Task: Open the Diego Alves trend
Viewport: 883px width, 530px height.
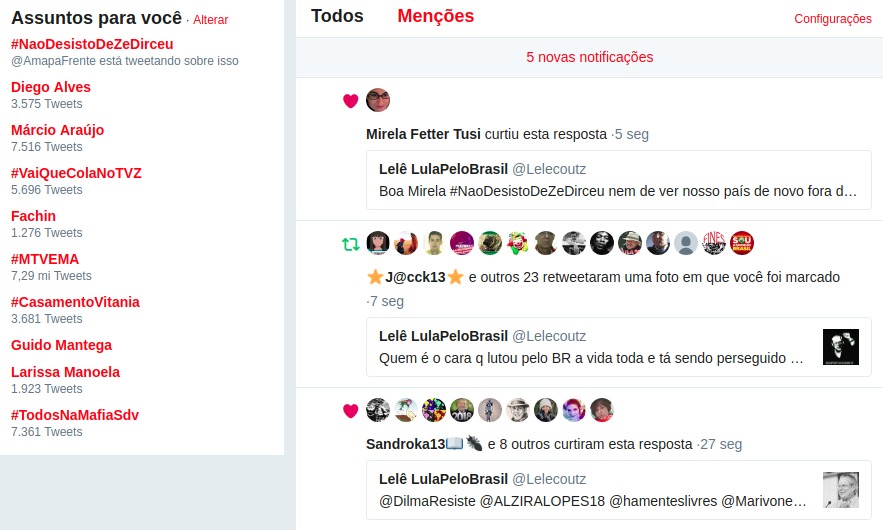Action: [51, 87]
